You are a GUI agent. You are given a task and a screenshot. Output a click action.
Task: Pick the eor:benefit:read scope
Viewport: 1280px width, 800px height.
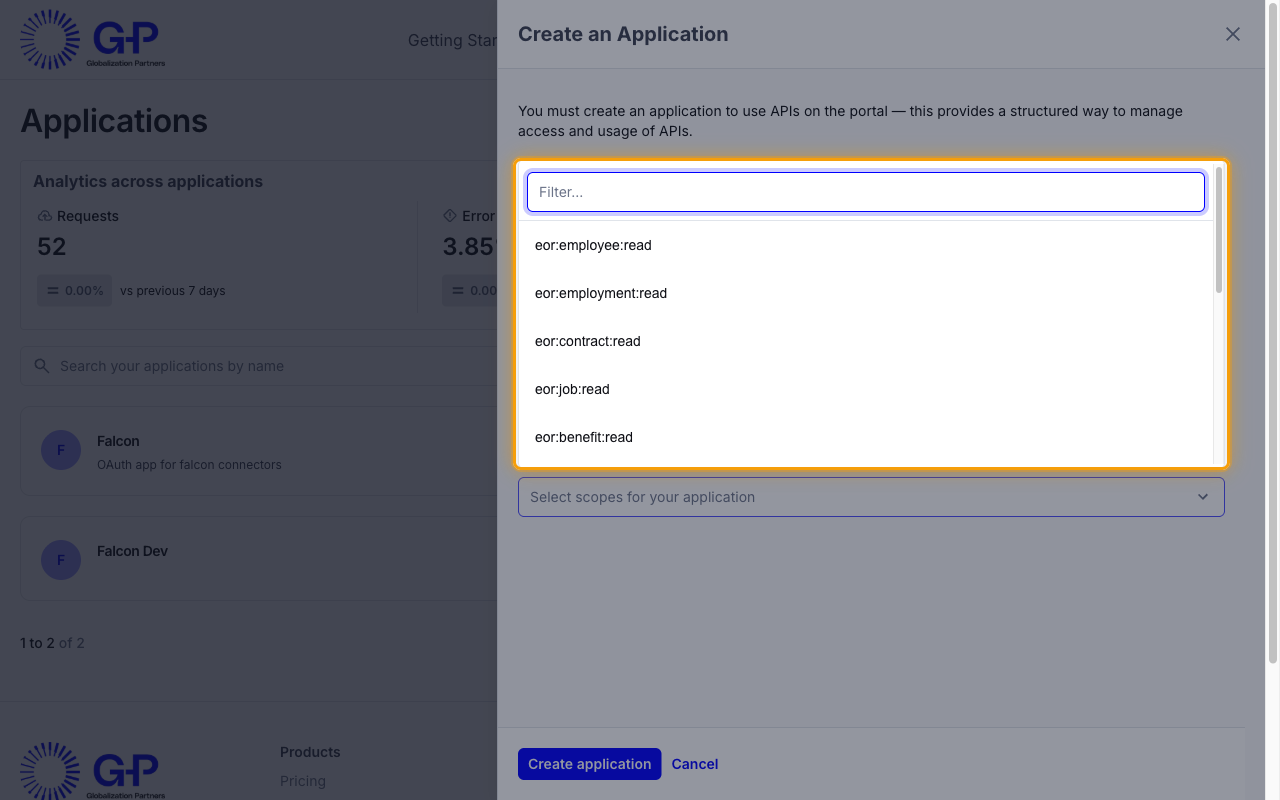point(866,437)
